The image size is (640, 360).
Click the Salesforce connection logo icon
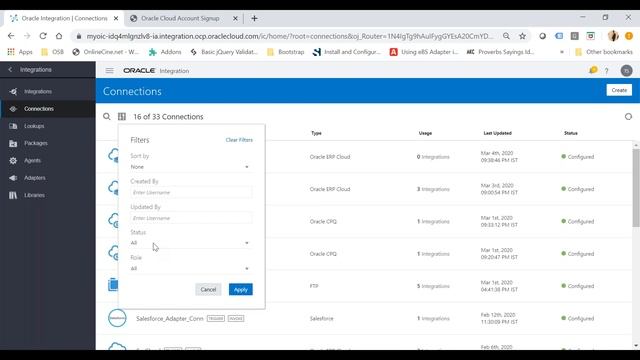coord(117,318)
